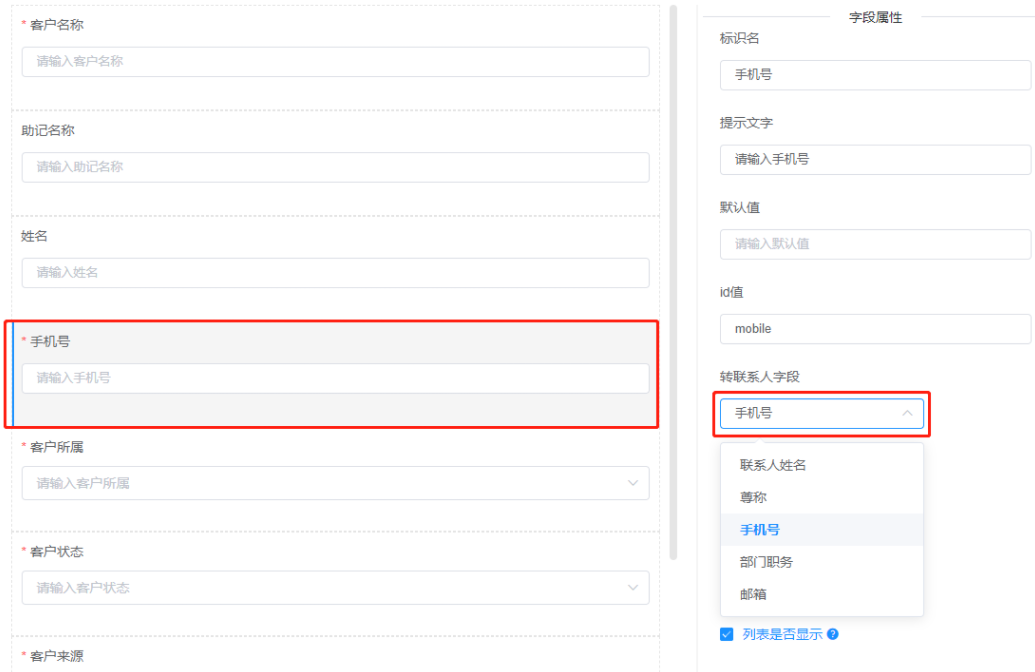Click the chevron icon on 转联系人字段 dropdown
Image resolution: width=1035 pixels, height=672 pixels.
[x=907, y=413]
